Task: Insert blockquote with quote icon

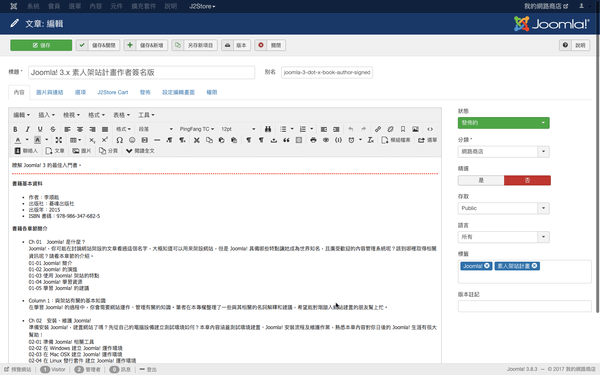Action: 286,140
